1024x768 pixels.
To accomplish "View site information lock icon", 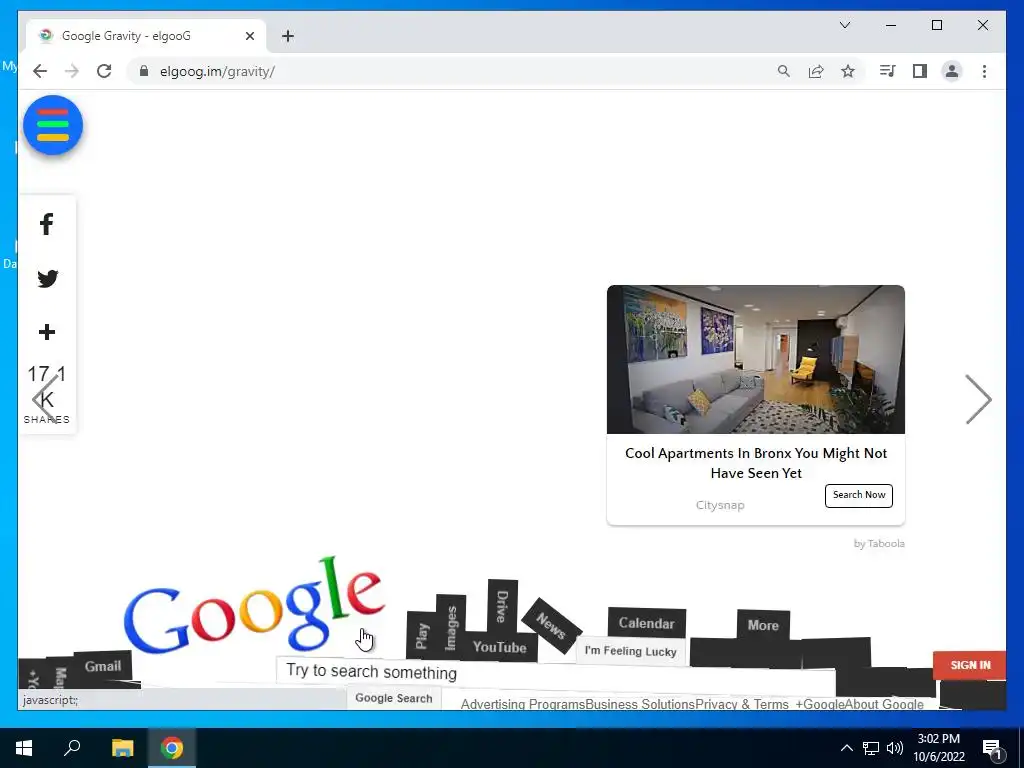I will 144,71.
